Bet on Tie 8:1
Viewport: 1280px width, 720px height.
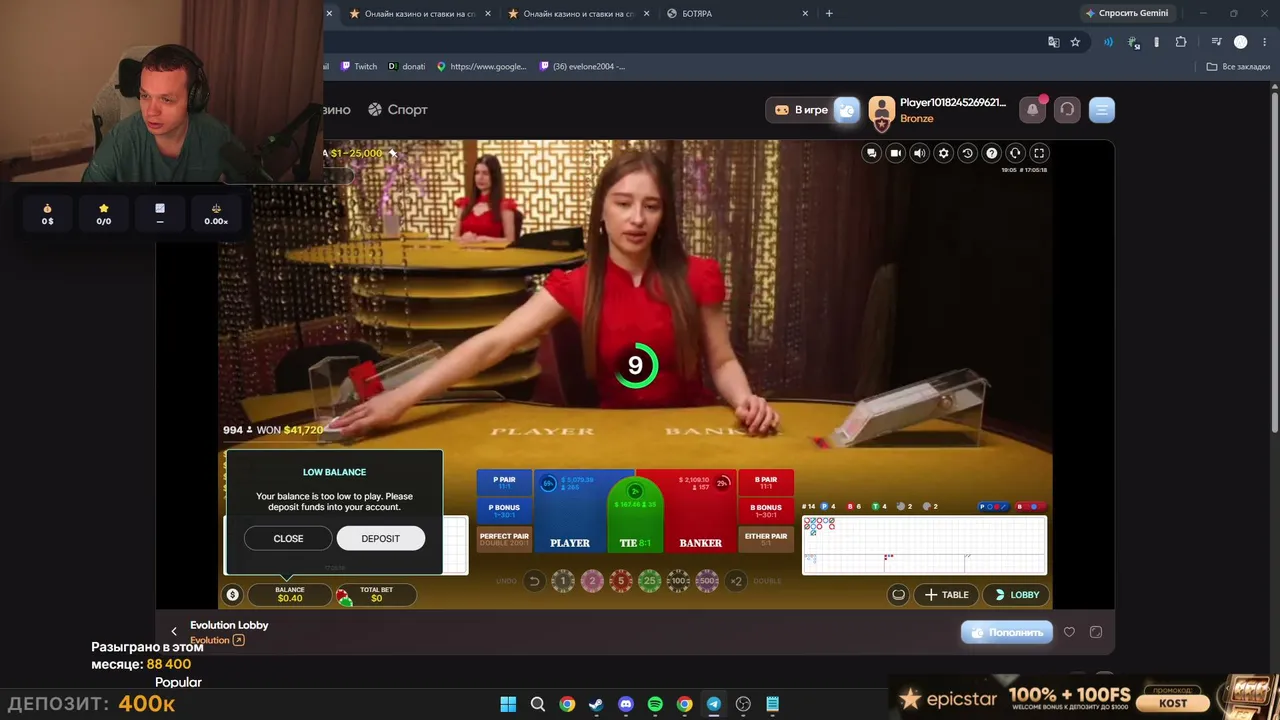pyautogui.click(x=635, y=517)
